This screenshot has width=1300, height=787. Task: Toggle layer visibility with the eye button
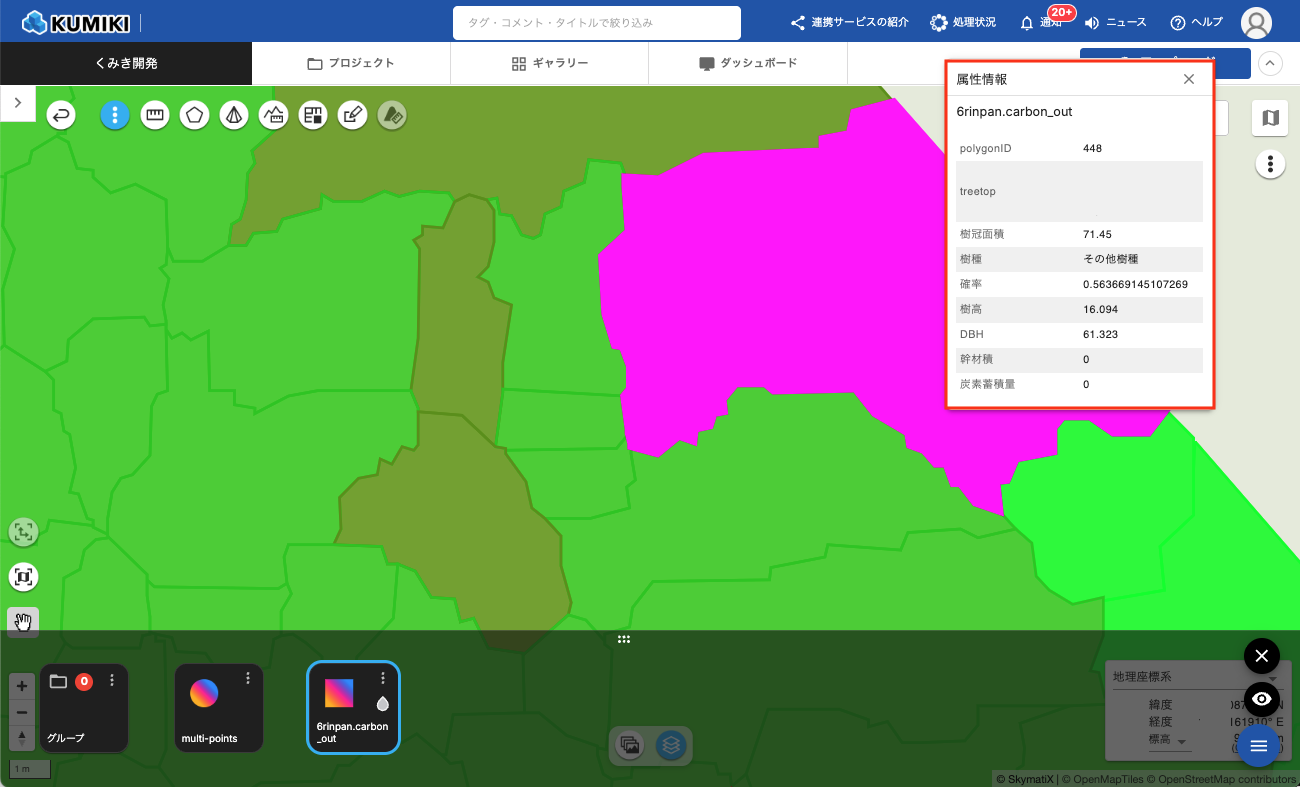1261,699
